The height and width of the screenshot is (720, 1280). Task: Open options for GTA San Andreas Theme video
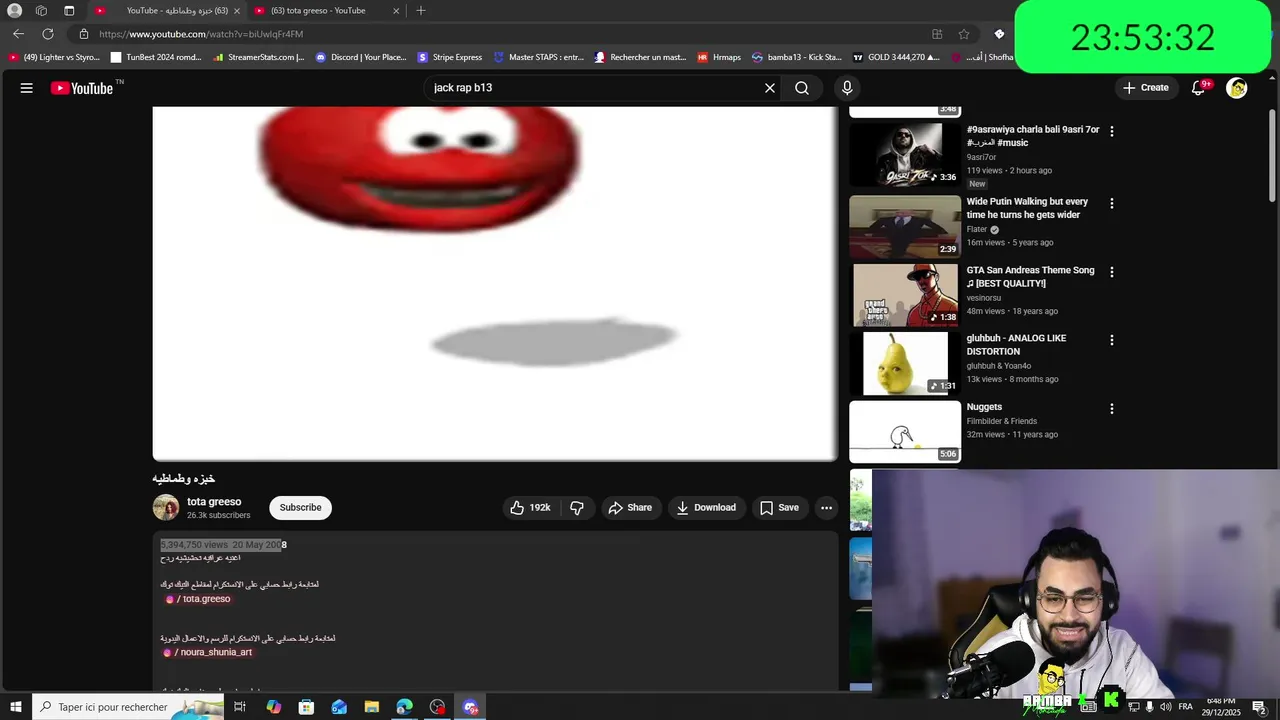1111,272
